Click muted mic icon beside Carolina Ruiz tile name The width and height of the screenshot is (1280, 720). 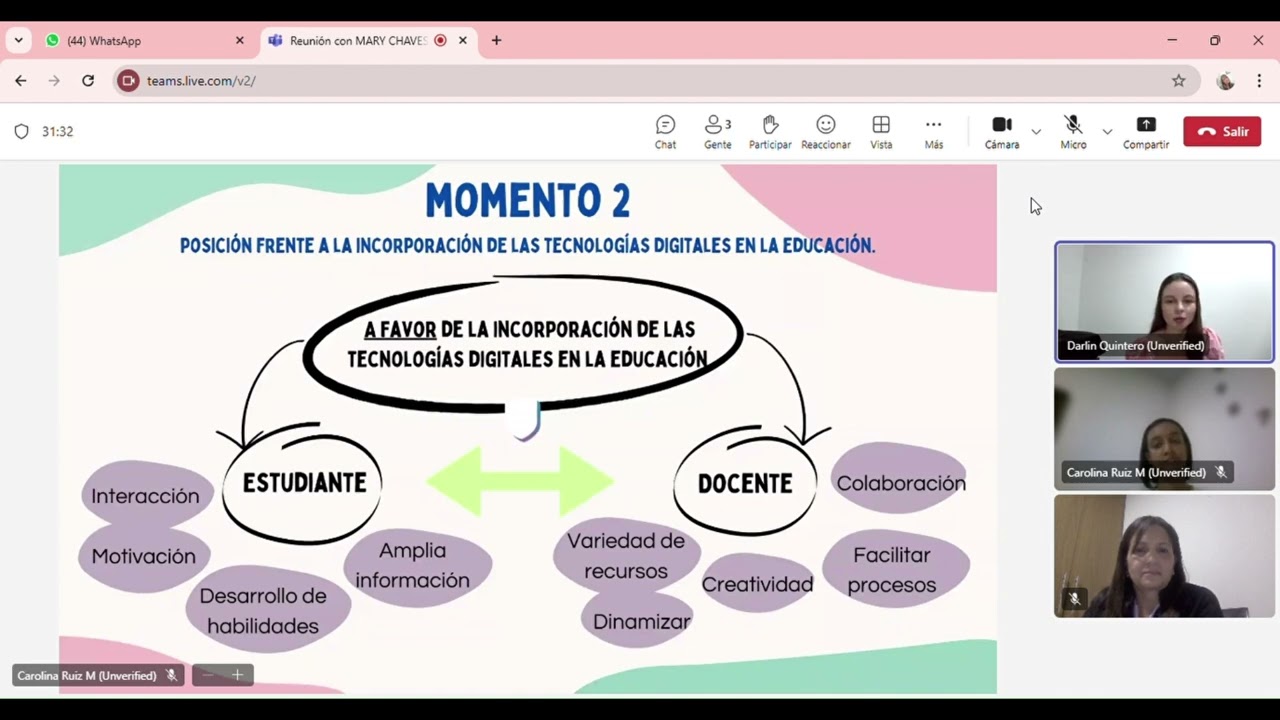pyautogui.click(x=1220, y=472)
